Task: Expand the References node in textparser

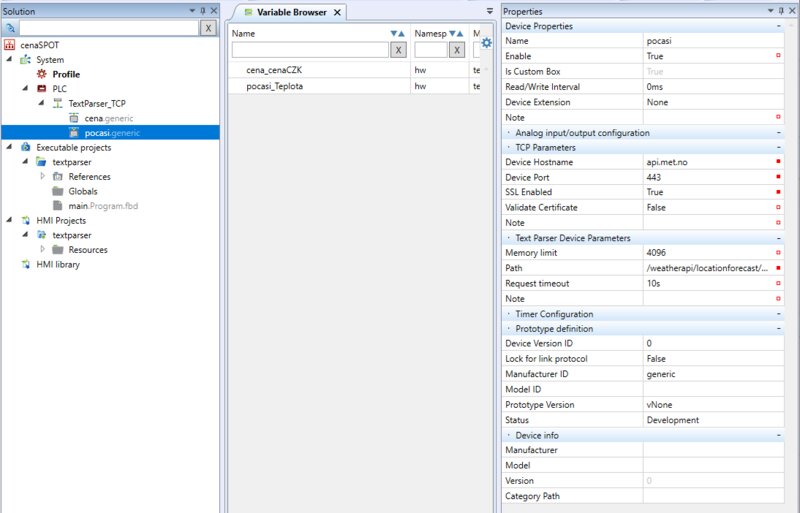Action: click(x=42, y=177)
